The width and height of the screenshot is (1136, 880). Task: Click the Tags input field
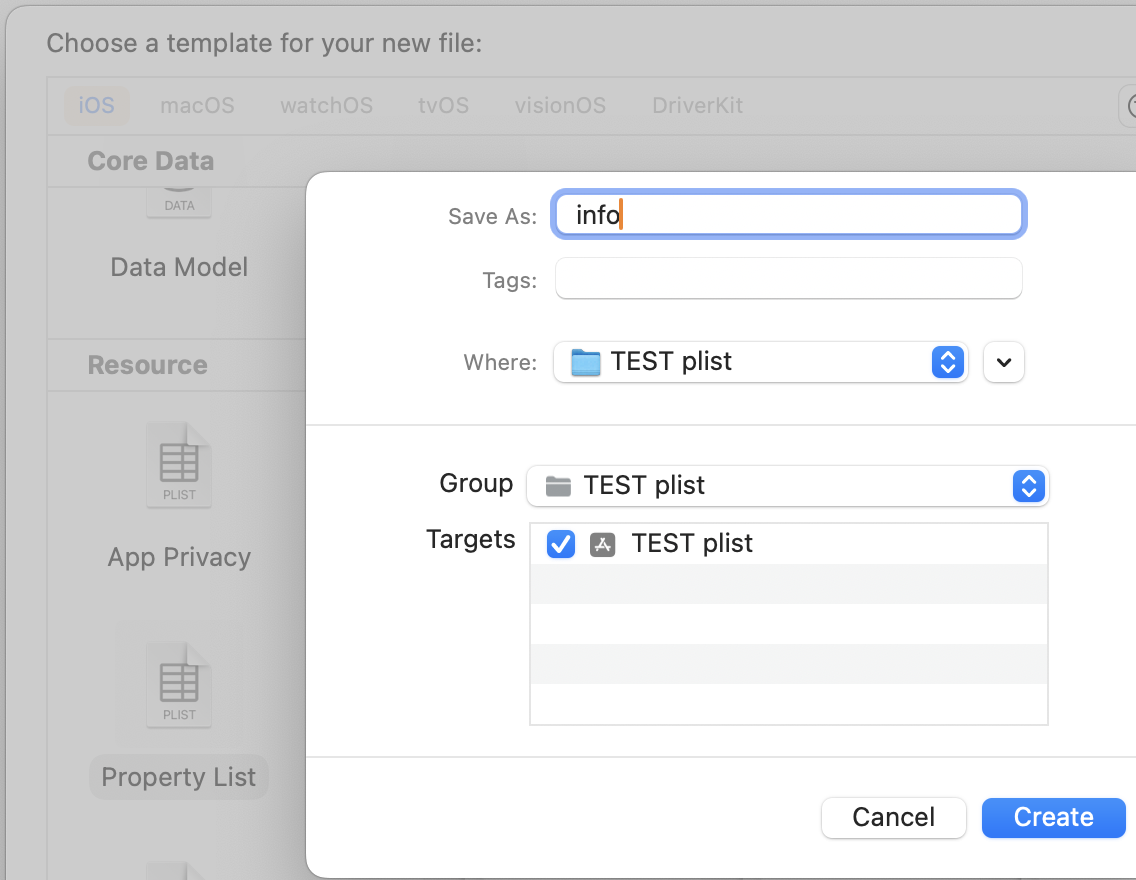click(x=788, y=279)
